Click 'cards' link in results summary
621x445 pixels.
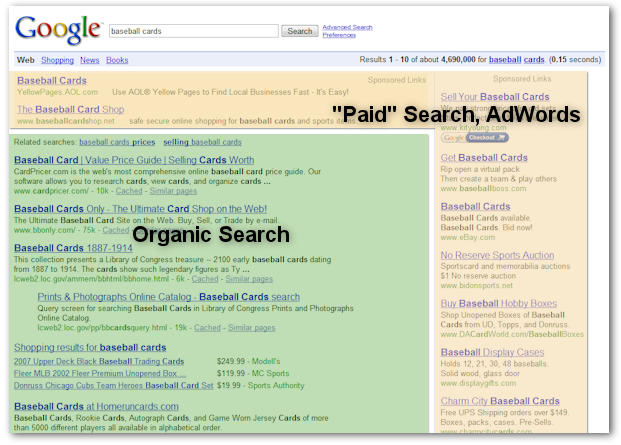534,59
